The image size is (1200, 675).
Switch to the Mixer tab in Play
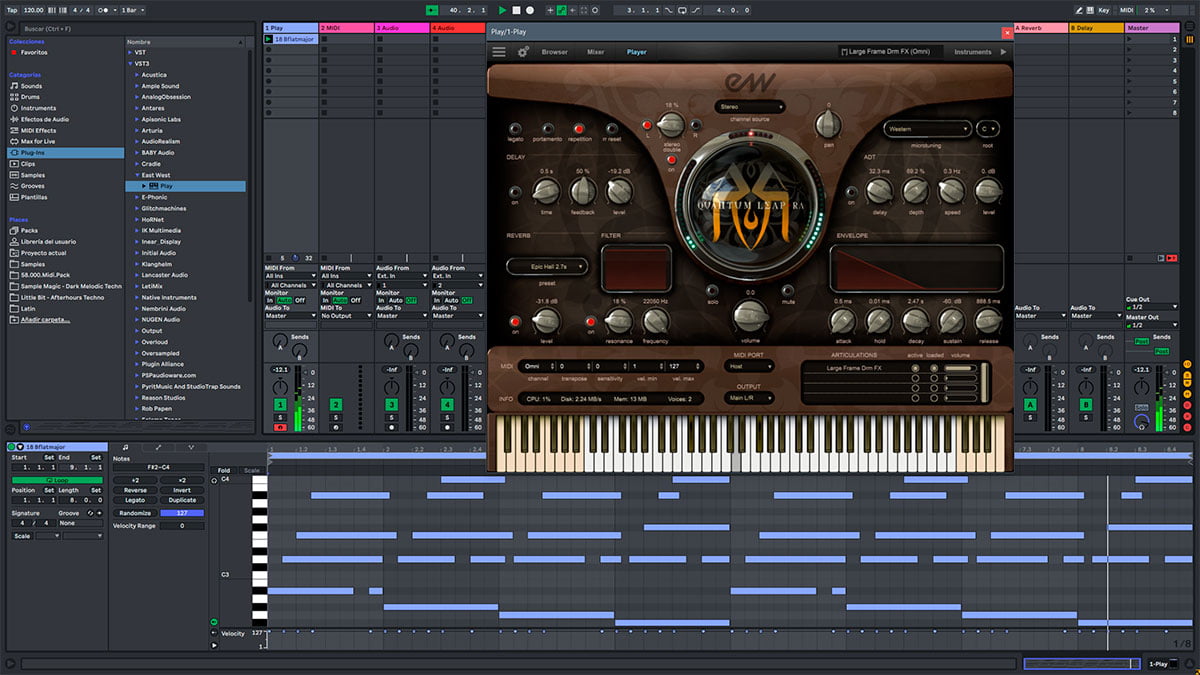595,52
